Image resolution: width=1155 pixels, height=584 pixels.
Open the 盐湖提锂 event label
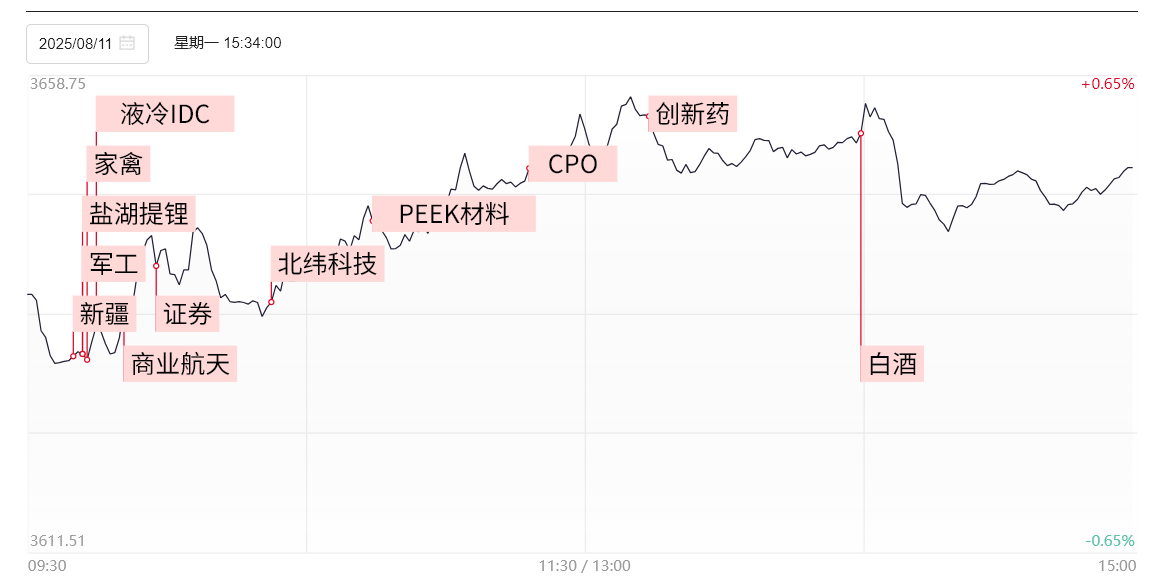click(139, 213)
